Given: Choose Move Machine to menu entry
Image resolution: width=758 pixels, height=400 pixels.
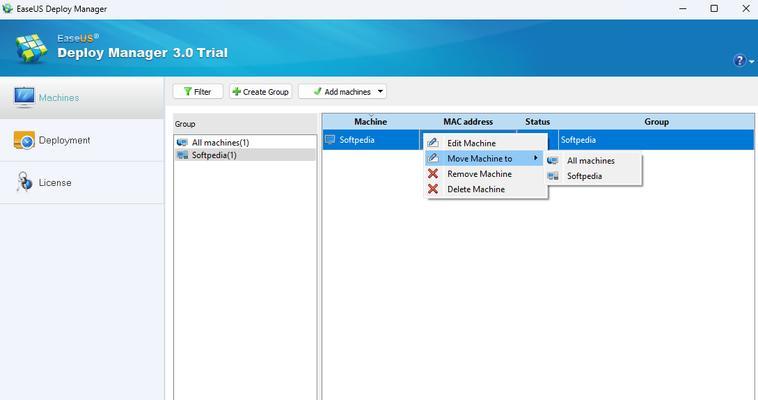Looking at the screenshot, I should [484, 159].
